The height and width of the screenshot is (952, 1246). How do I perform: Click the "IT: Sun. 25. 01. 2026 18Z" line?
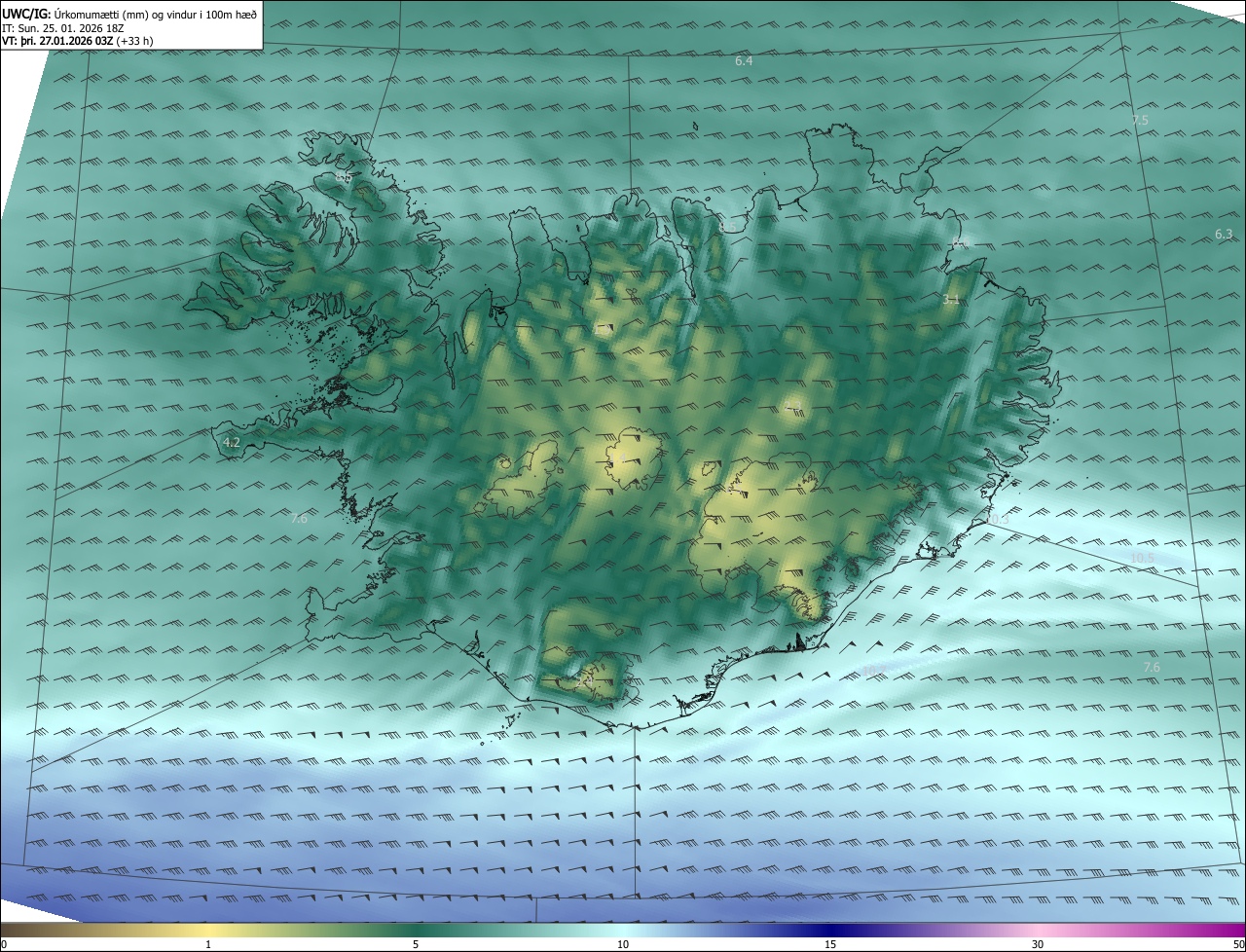[63, 27]
